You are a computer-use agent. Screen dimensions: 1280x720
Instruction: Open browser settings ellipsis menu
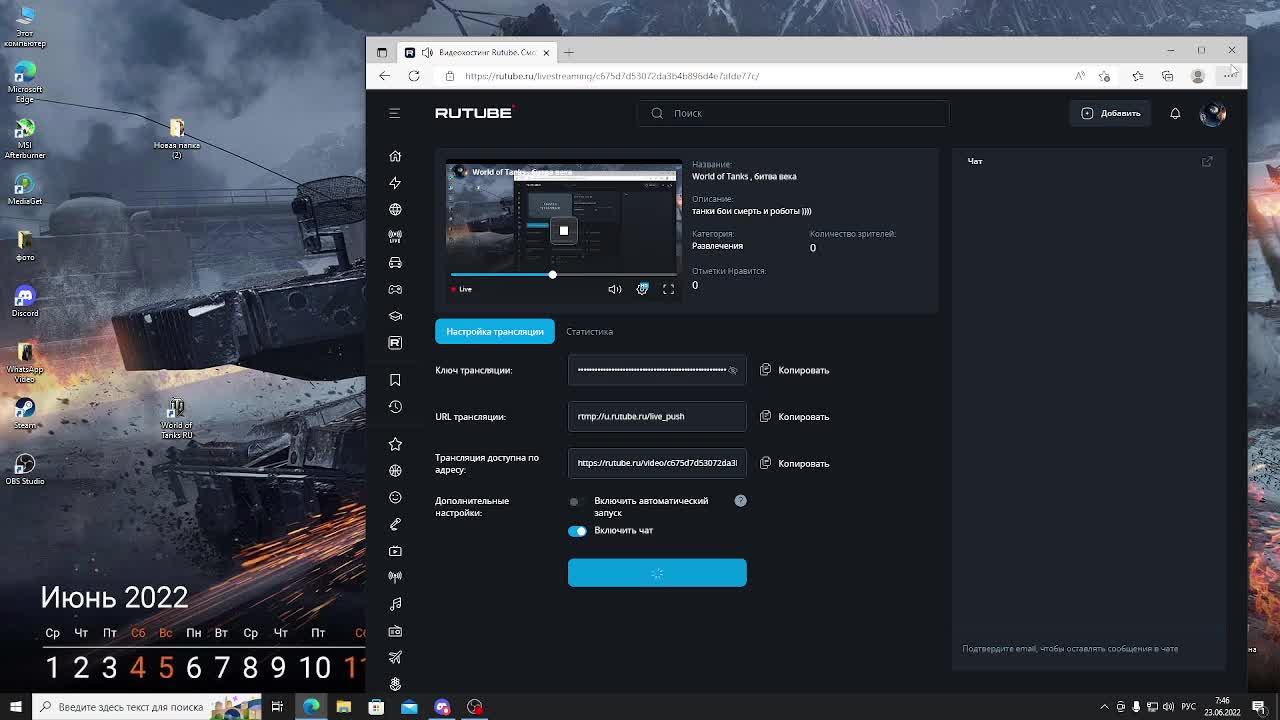tap(1228, 76)
